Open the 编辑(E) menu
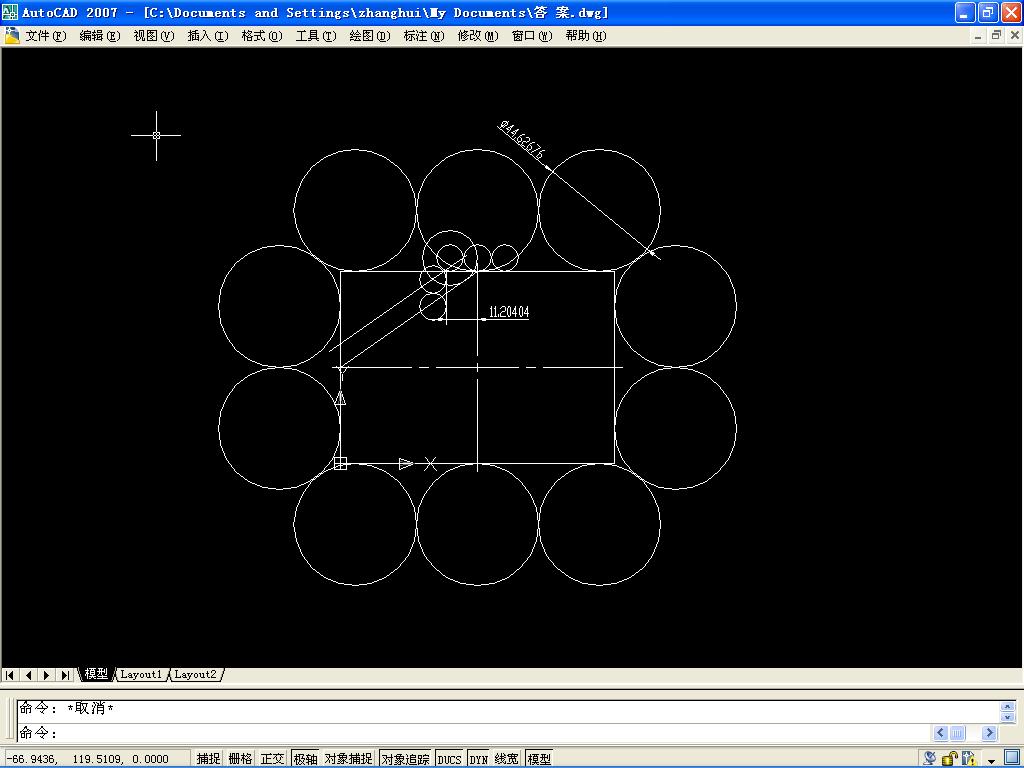Screen dimensions: 1024x768 click(x=100, y=36)
